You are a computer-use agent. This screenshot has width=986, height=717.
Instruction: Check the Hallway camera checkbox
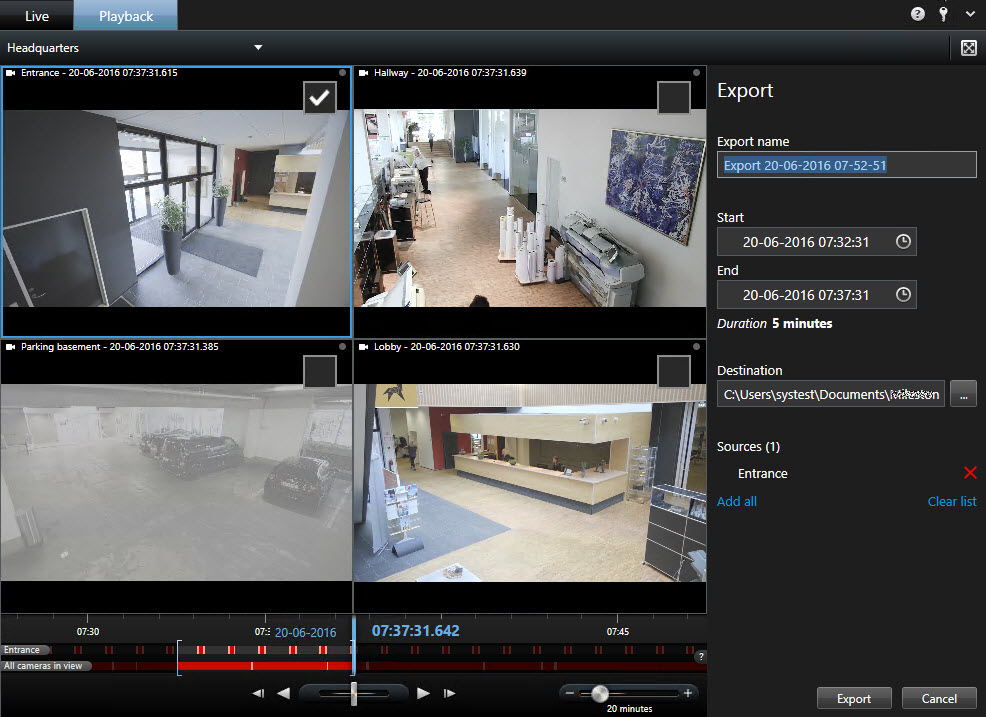click(x=673, y=98)
